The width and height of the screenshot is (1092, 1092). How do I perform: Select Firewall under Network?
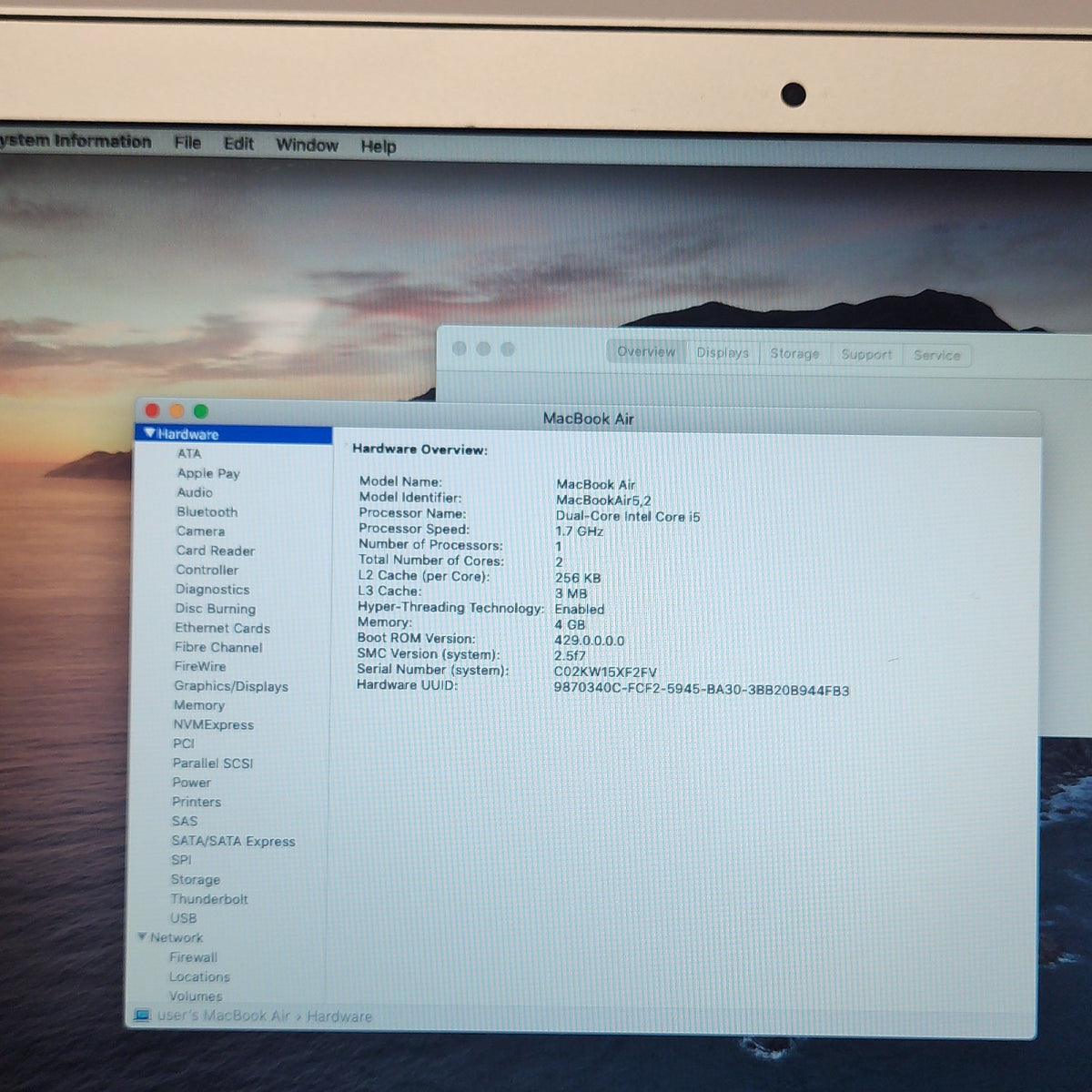point(193,957)
